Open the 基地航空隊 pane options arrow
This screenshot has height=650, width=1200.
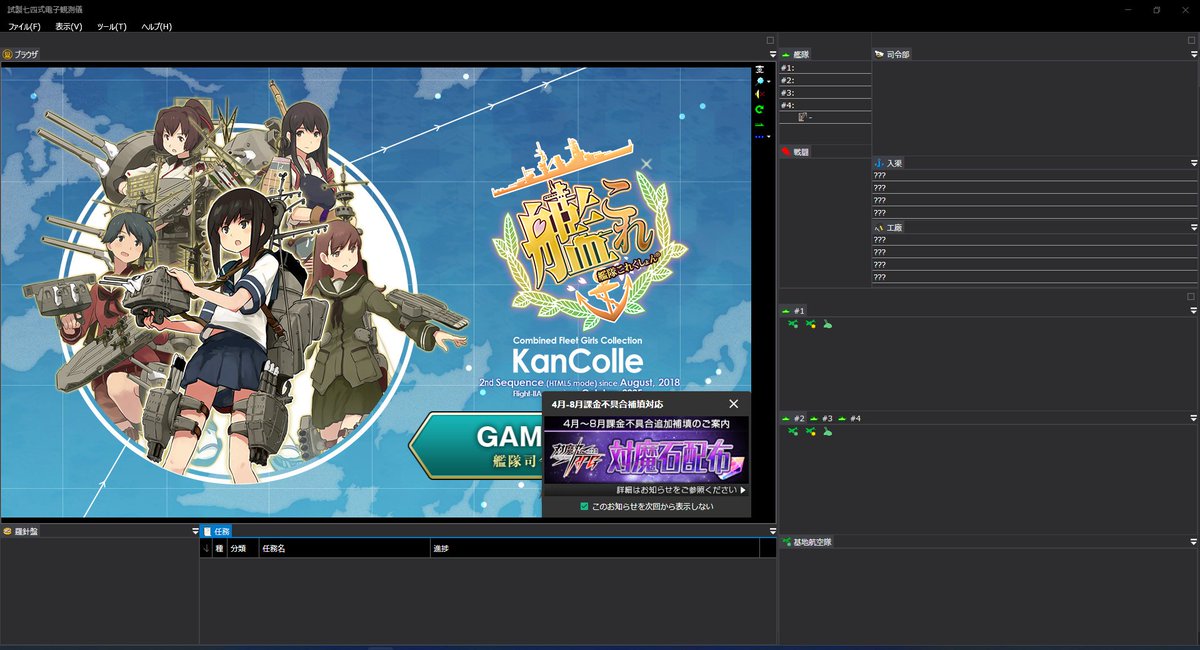pos(1193,542)
